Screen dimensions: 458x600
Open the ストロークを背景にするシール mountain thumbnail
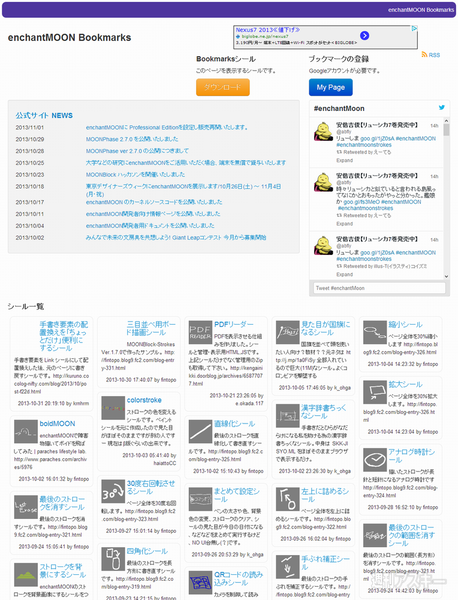[x=25, y=574]
